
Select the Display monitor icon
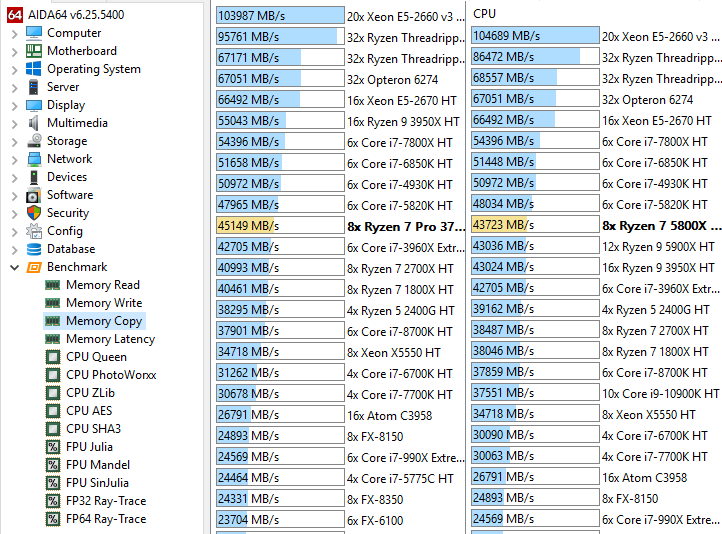click(x=34, y=105)
